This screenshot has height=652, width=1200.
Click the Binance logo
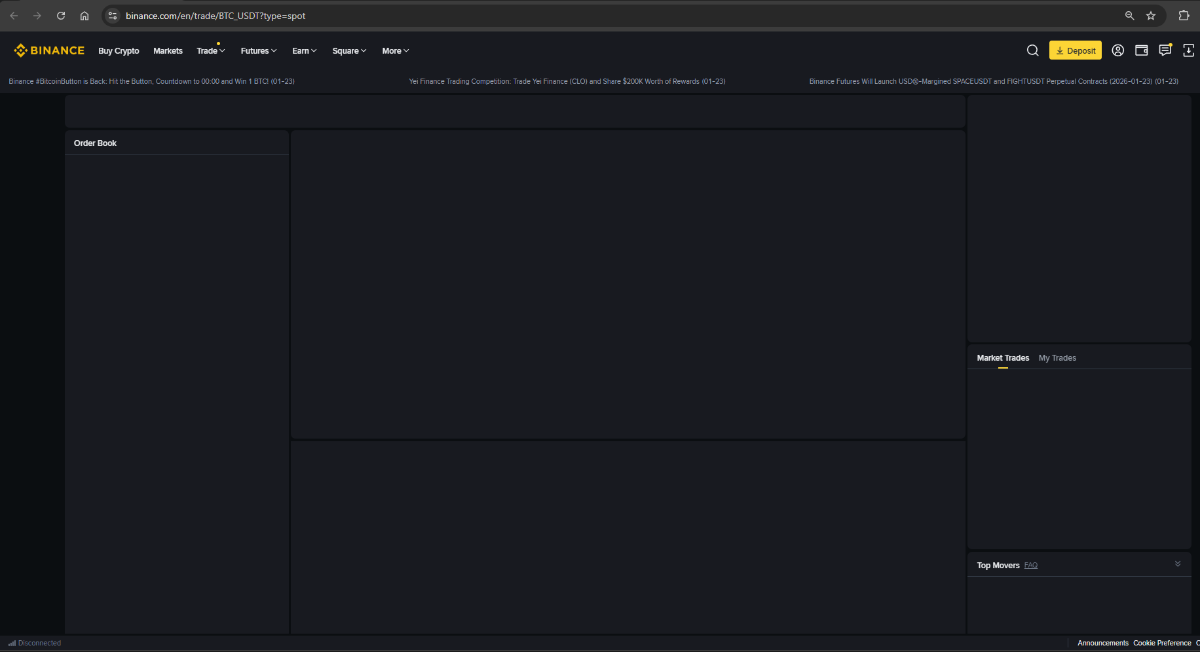[x=49, y=51]
